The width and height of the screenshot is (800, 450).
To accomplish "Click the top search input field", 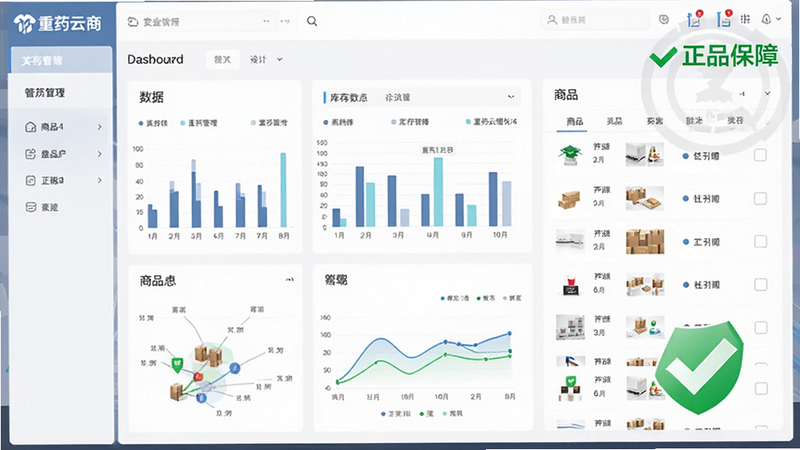I will (202, 21).
